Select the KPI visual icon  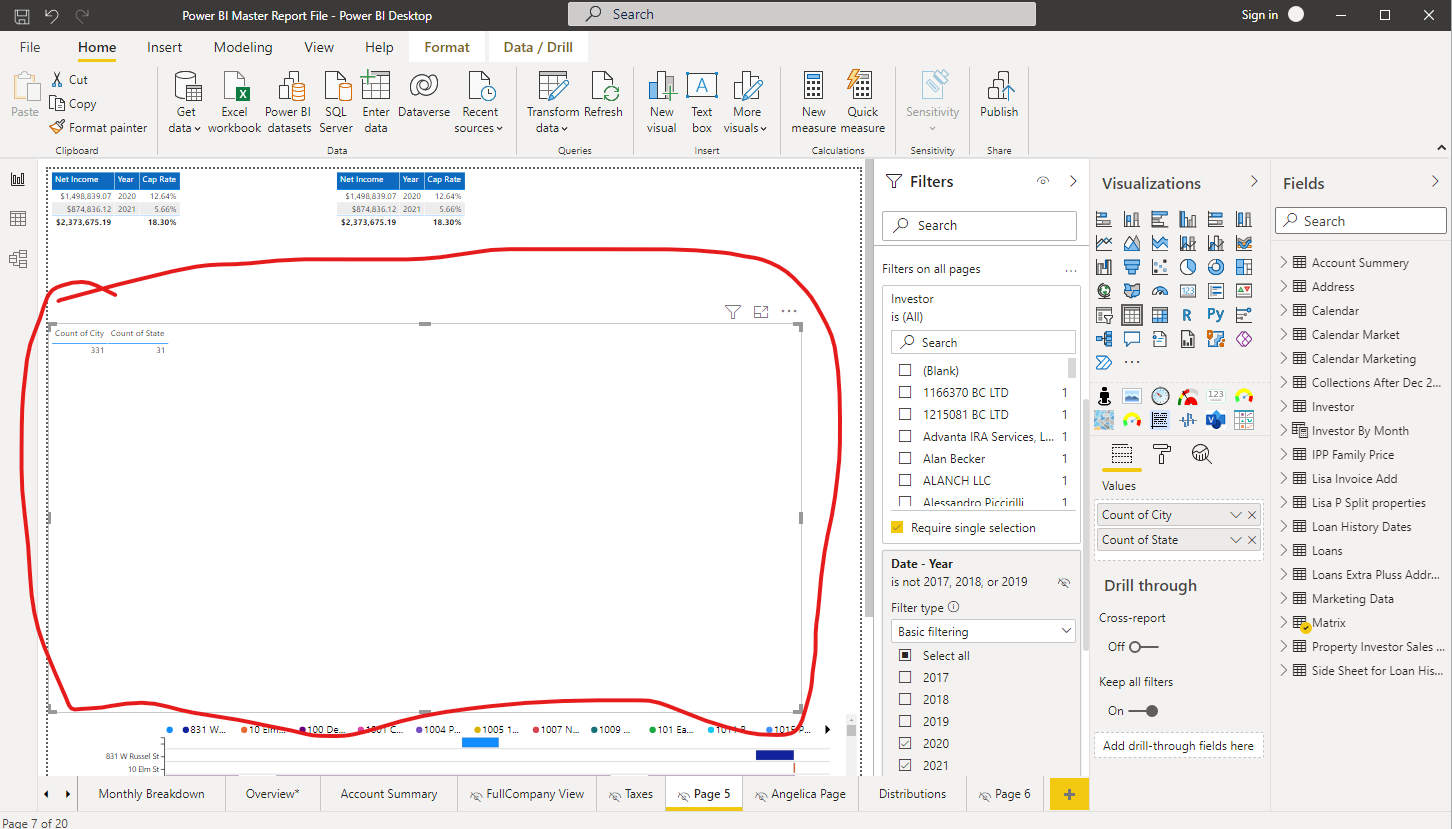tap(1244, 291)
